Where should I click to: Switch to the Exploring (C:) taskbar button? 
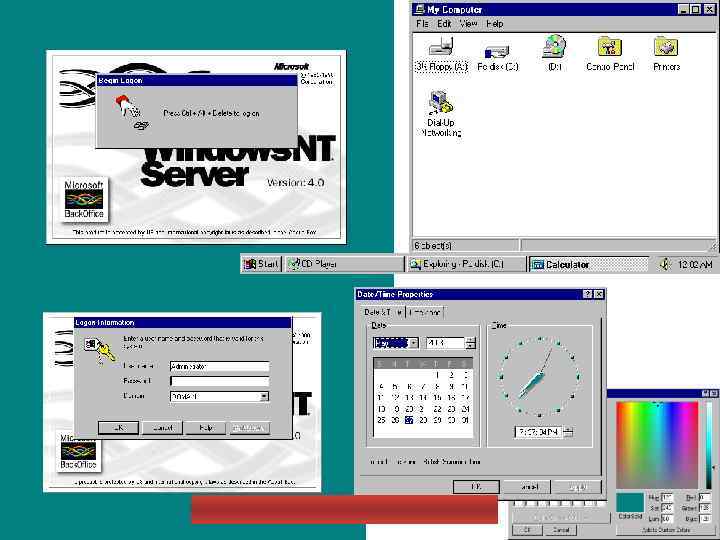coord(466,264)
